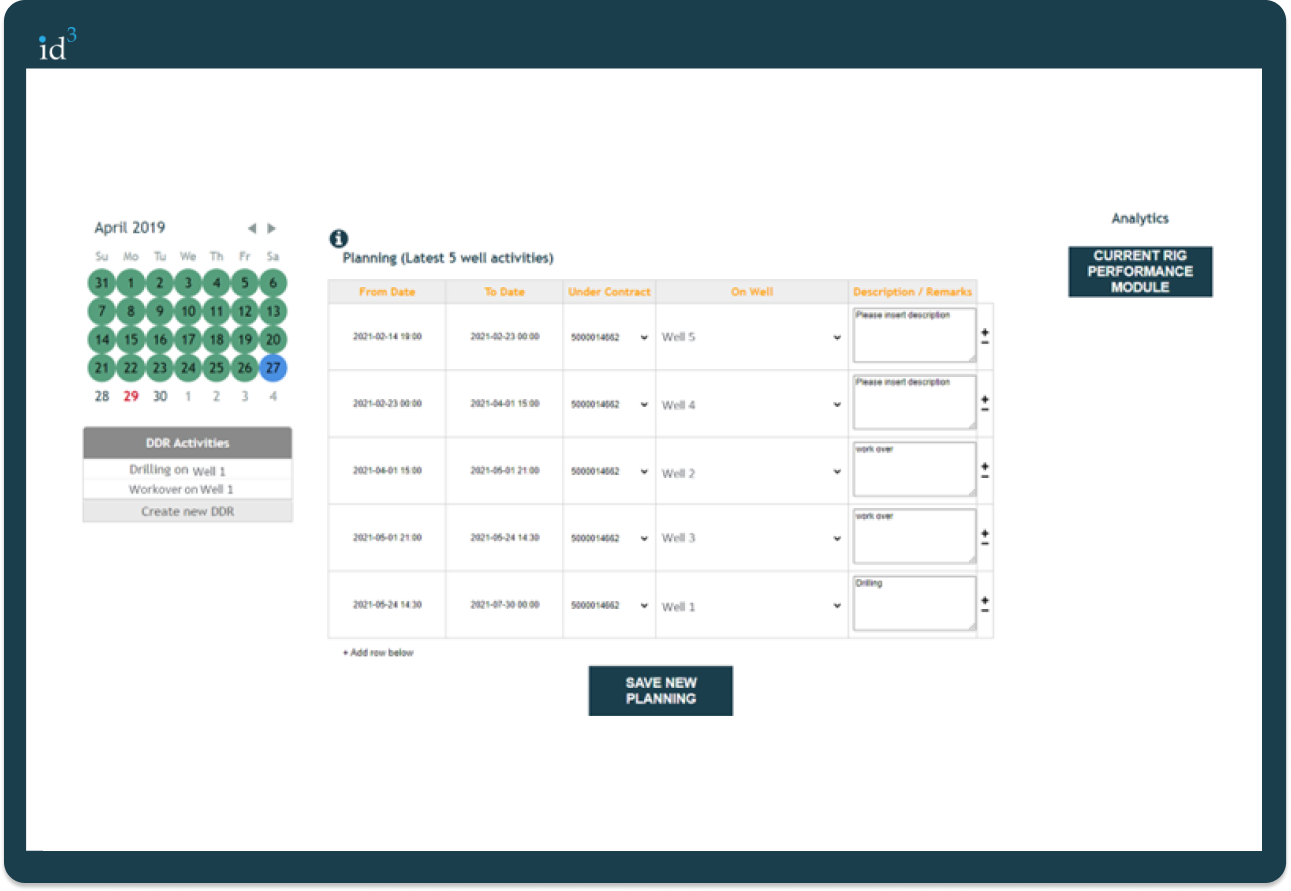The height and width of the screenshot is (891, 1291).
Task: Select day 28 in the calendar
Action: (102, 397)
